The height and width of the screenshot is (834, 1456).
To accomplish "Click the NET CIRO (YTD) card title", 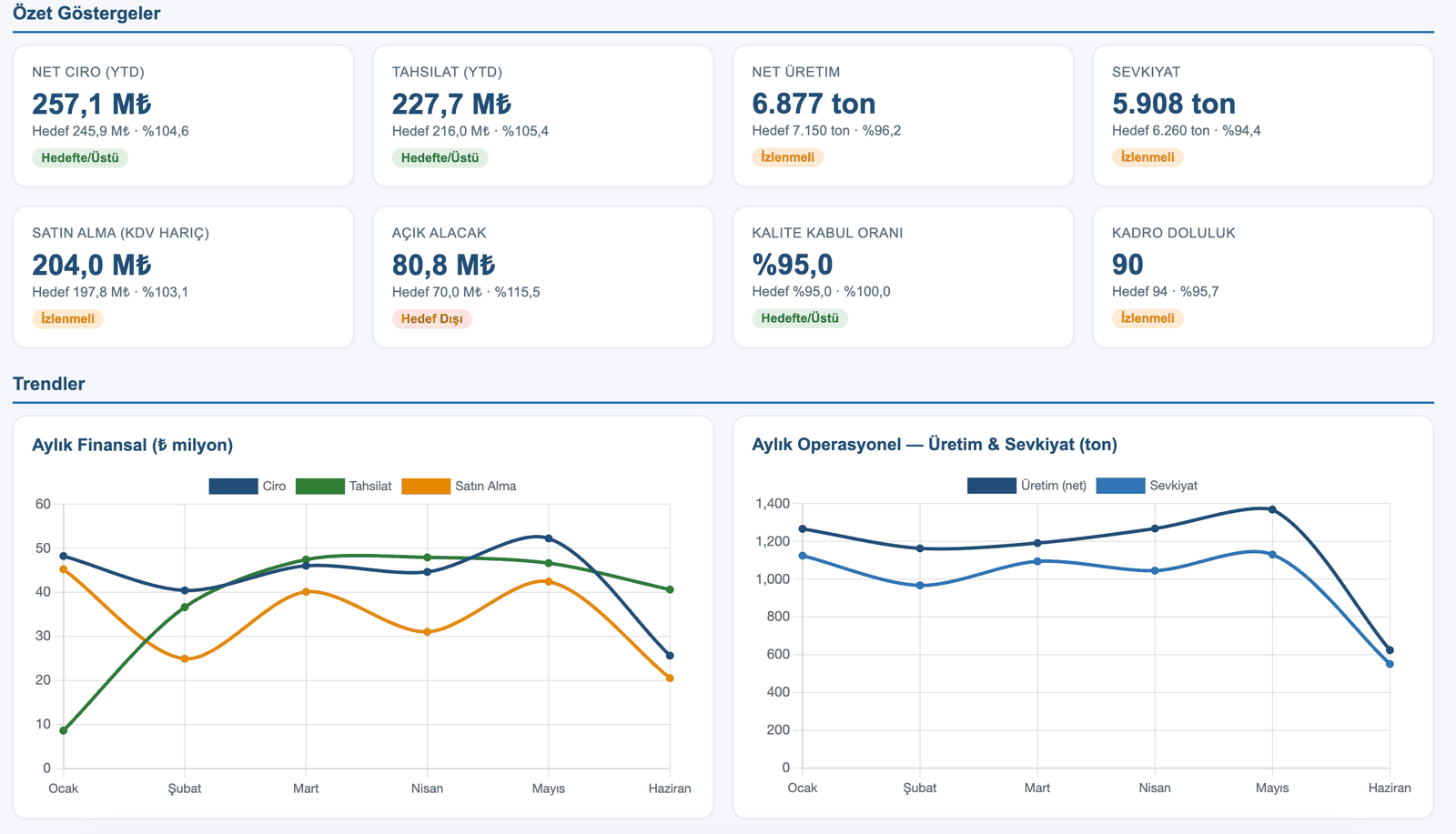I will pos(88,72).
